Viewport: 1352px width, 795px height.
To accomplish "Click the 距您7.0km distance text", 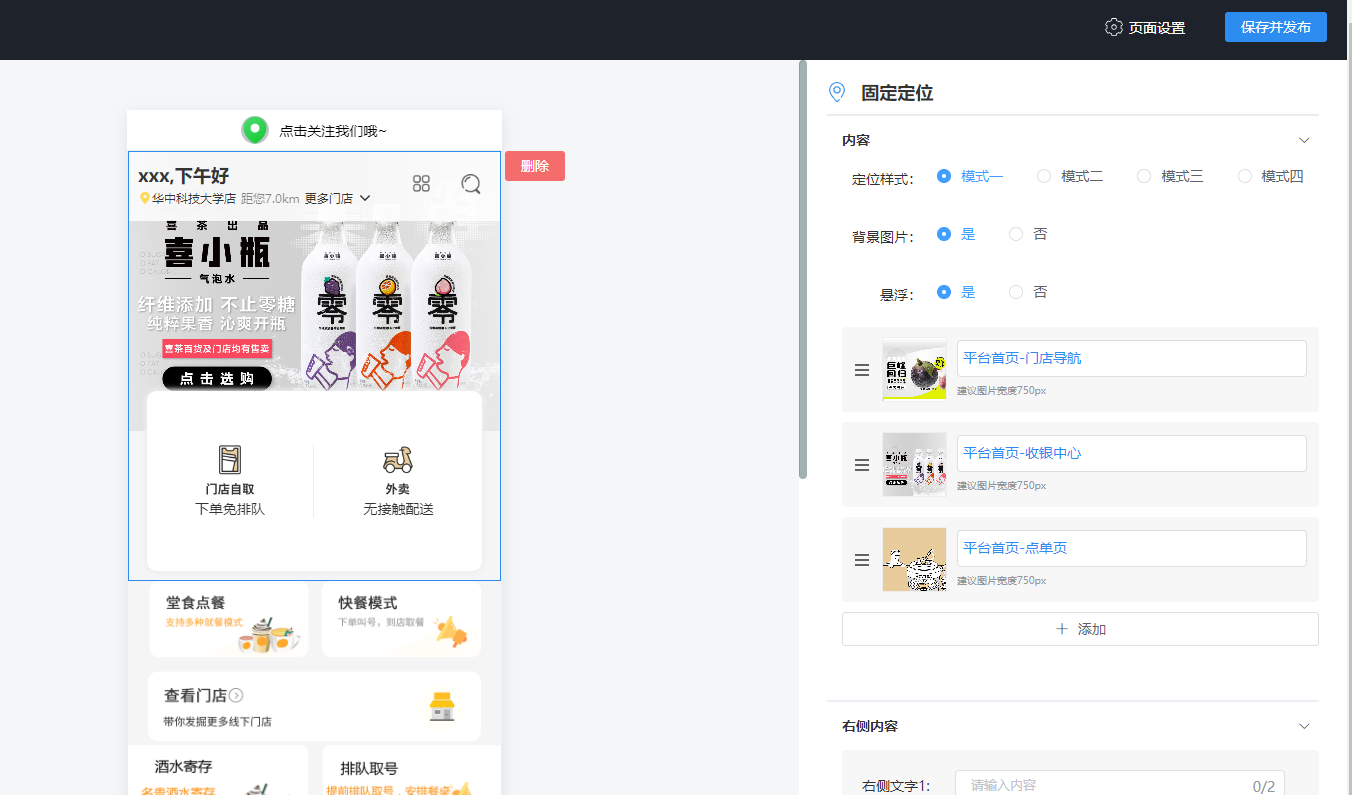I will (270, 199).
